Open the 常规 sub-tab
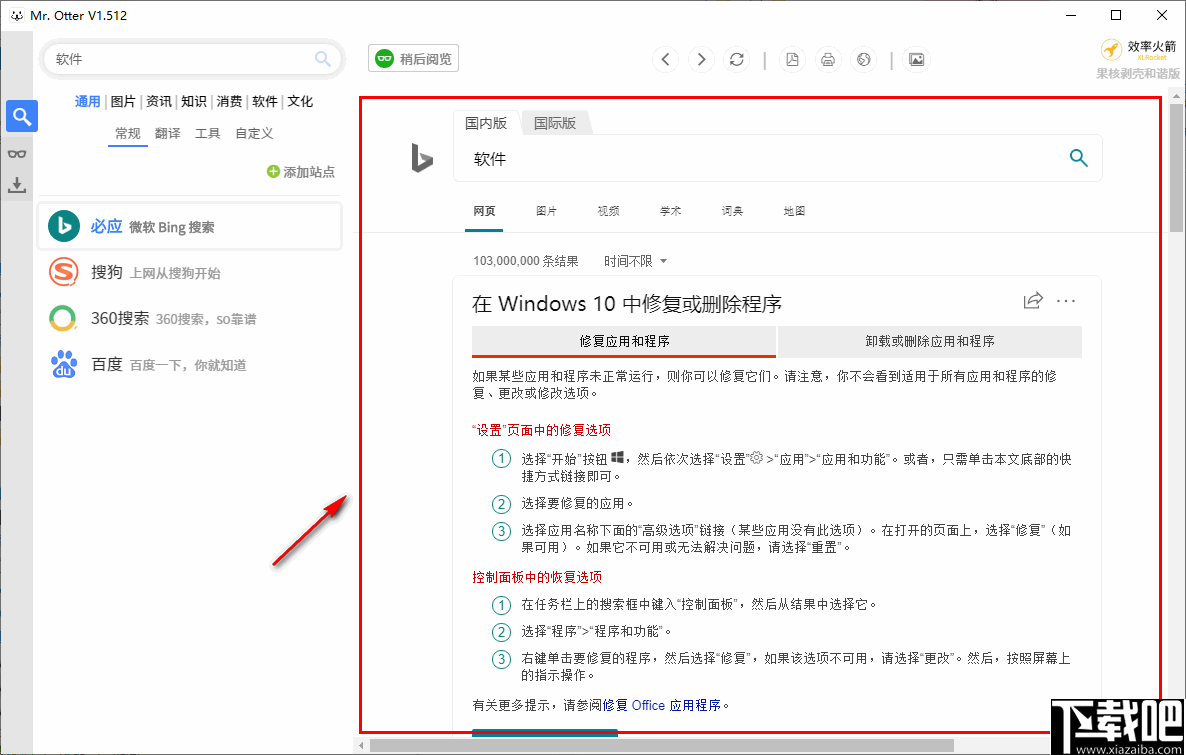1186x755 pixels. (128, 134)
